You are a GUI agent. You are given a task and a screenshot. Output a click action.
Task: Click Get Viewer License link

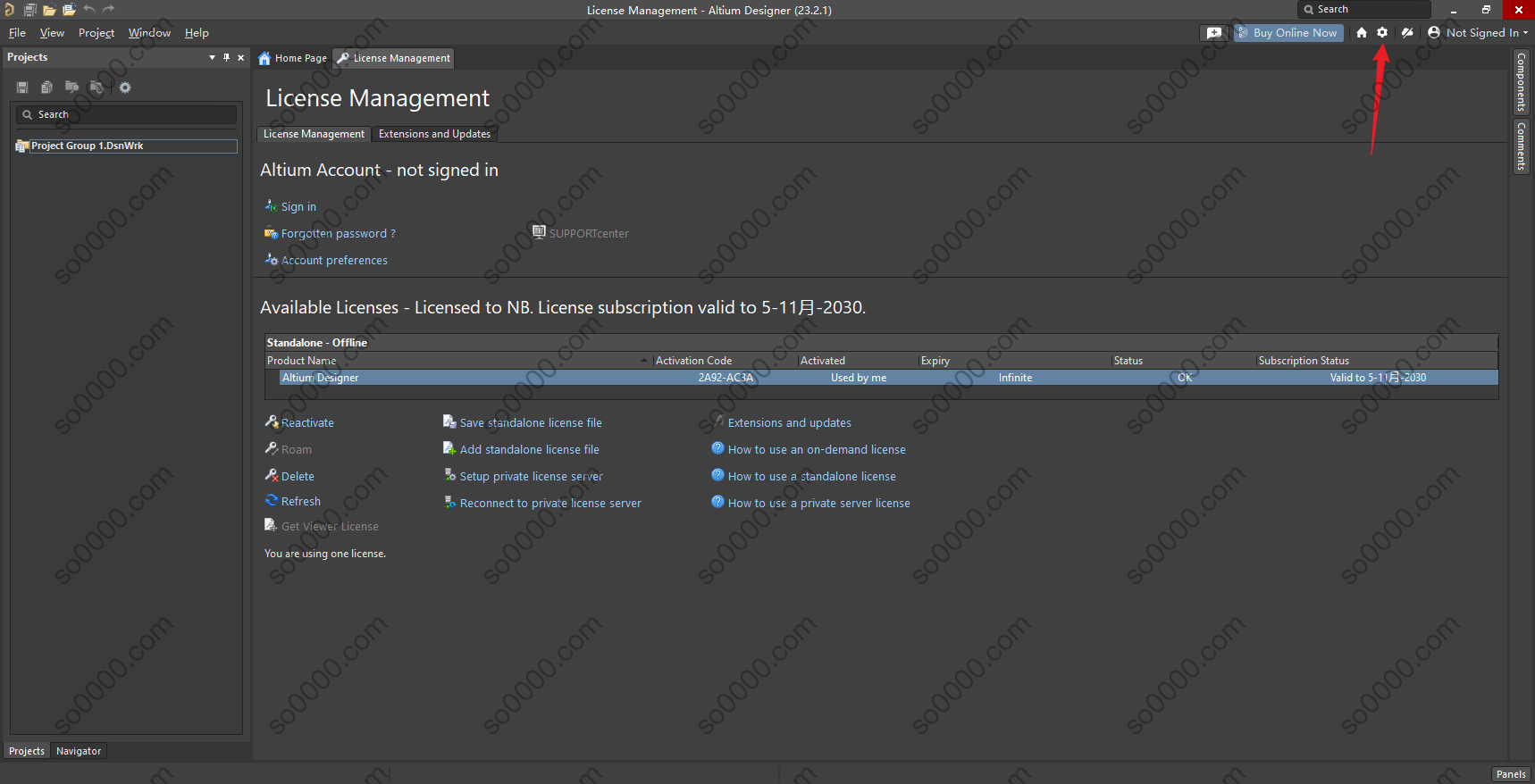pos(330,526)
